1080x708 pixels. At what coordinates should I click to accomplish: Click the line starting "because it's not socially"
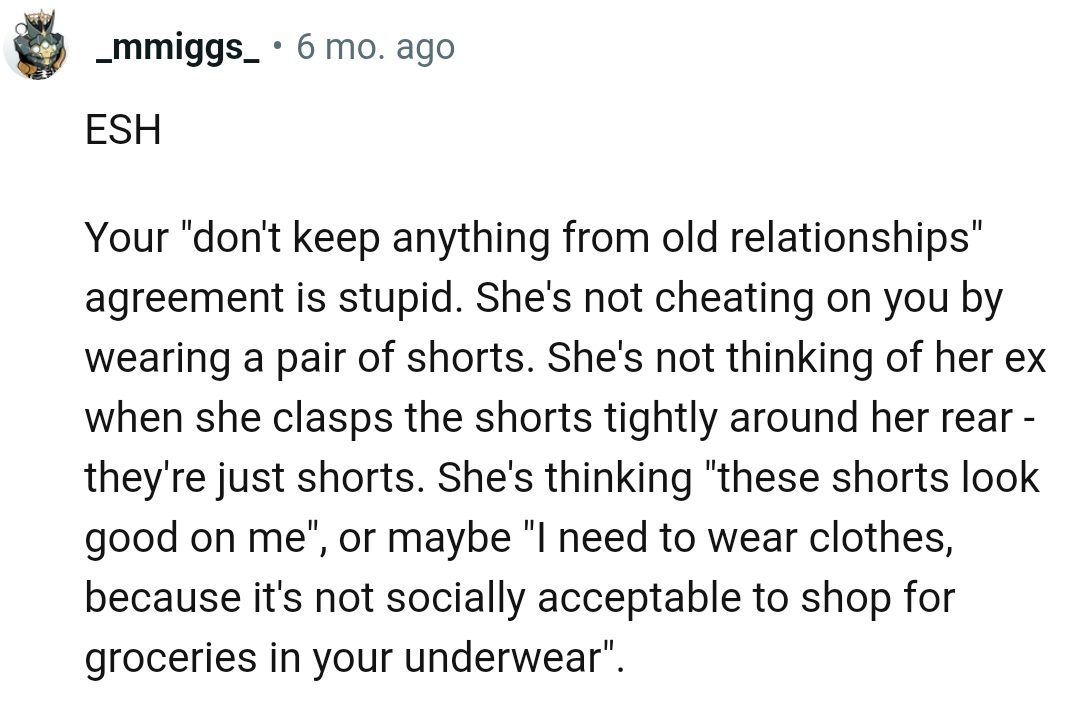tap(519, 598)
